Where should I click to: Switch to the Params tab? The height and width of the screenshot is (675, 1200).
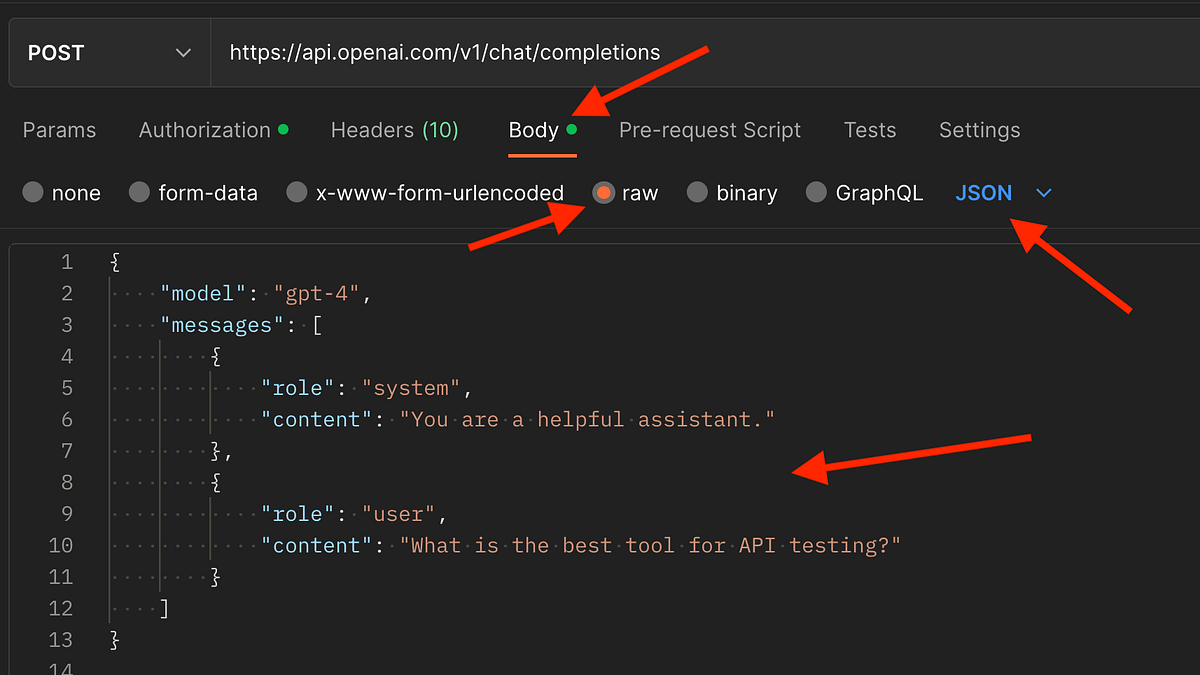pyautogui.click(x=59, y=130)
